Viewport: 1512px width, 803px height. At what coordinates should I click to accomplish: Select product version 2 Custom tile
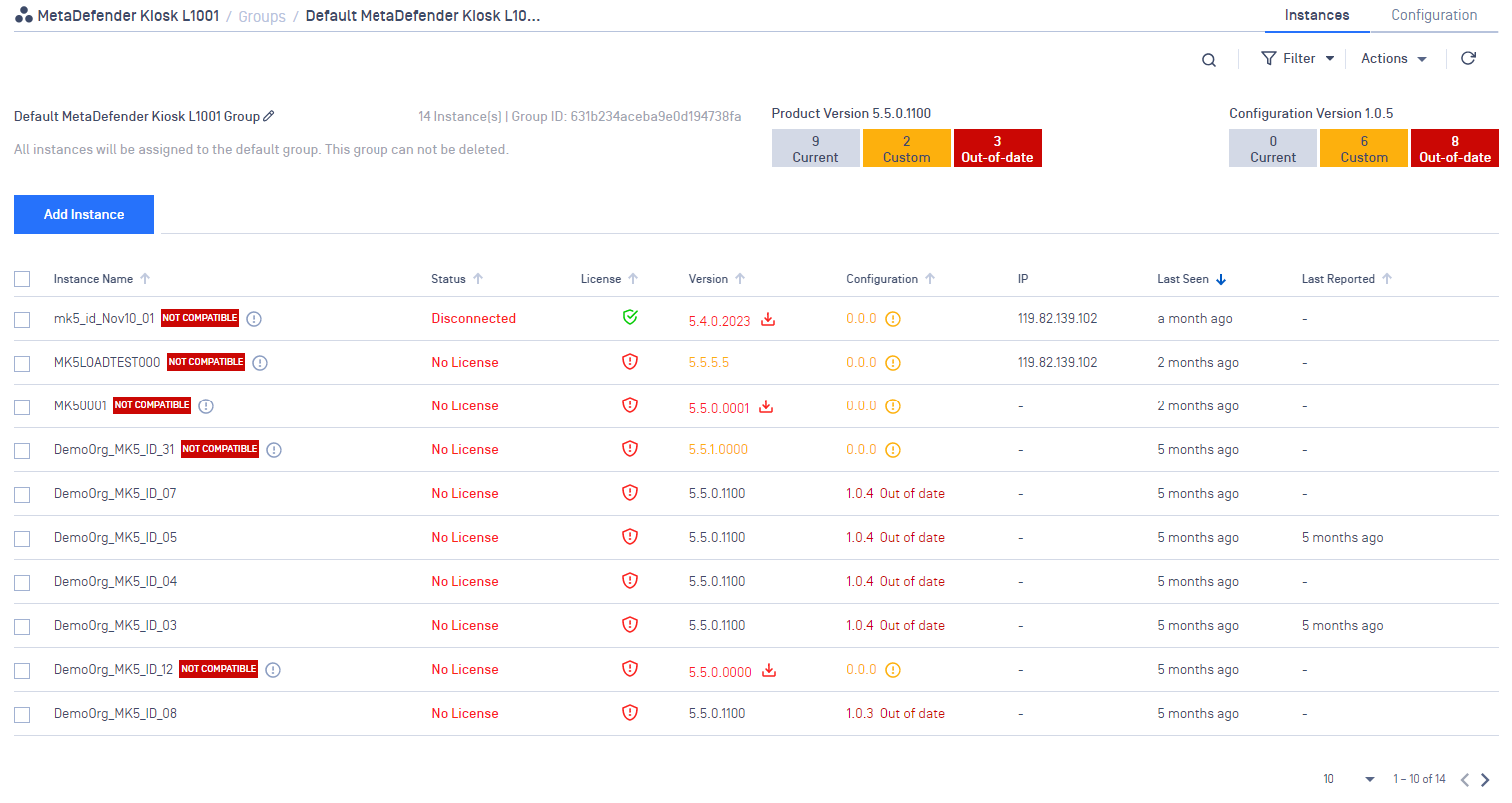tap(906, 148)
